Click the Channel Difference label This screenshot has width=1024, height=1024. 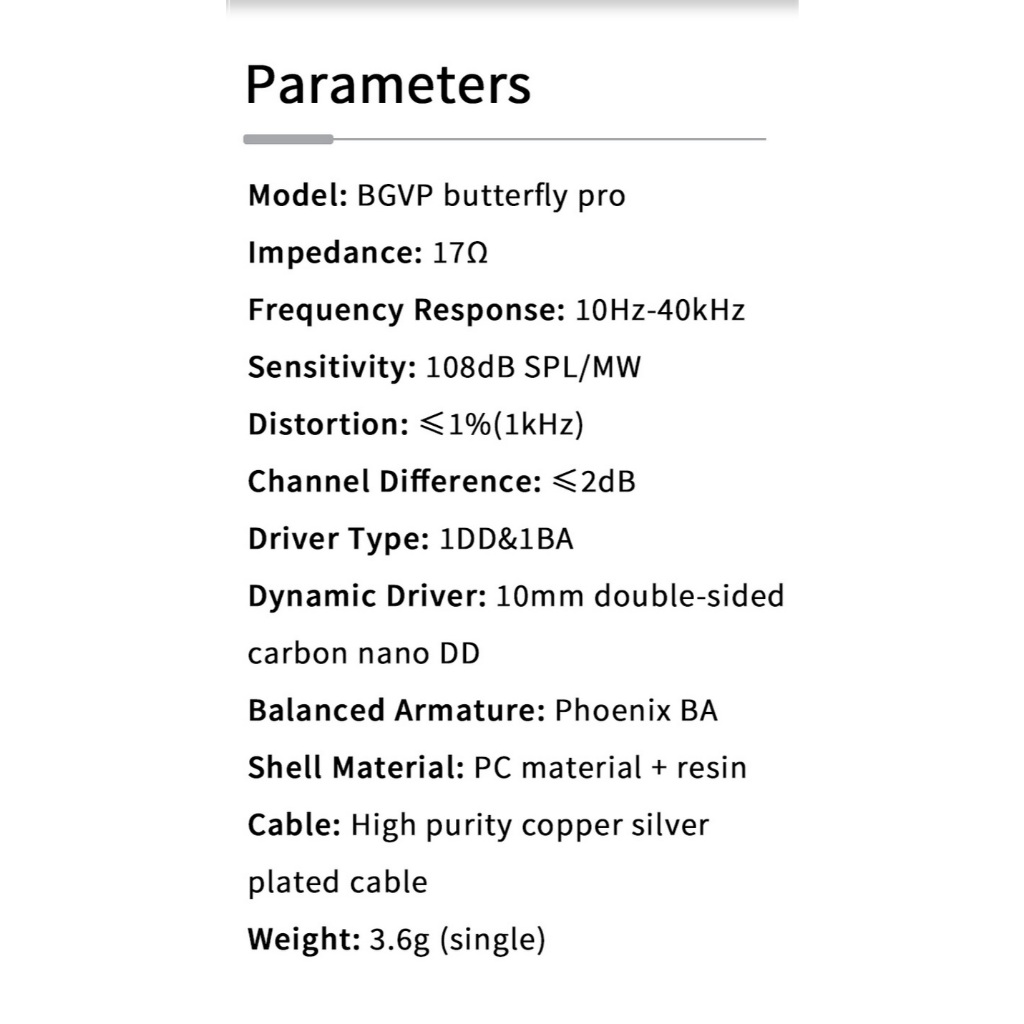(x=394, y=481)
